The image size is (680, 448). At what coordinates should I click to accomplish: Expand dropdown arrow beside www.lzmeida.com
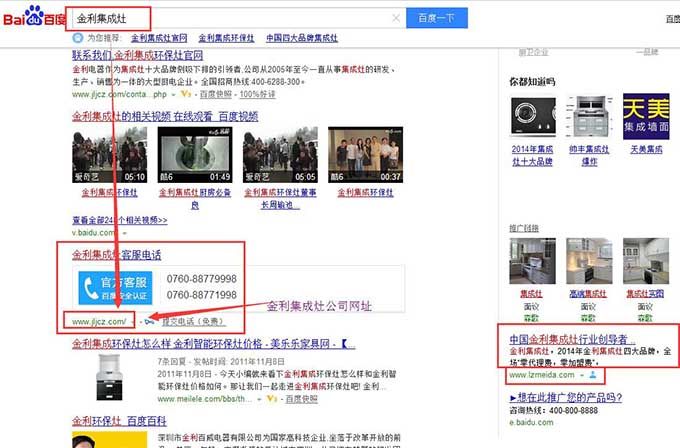582,375
